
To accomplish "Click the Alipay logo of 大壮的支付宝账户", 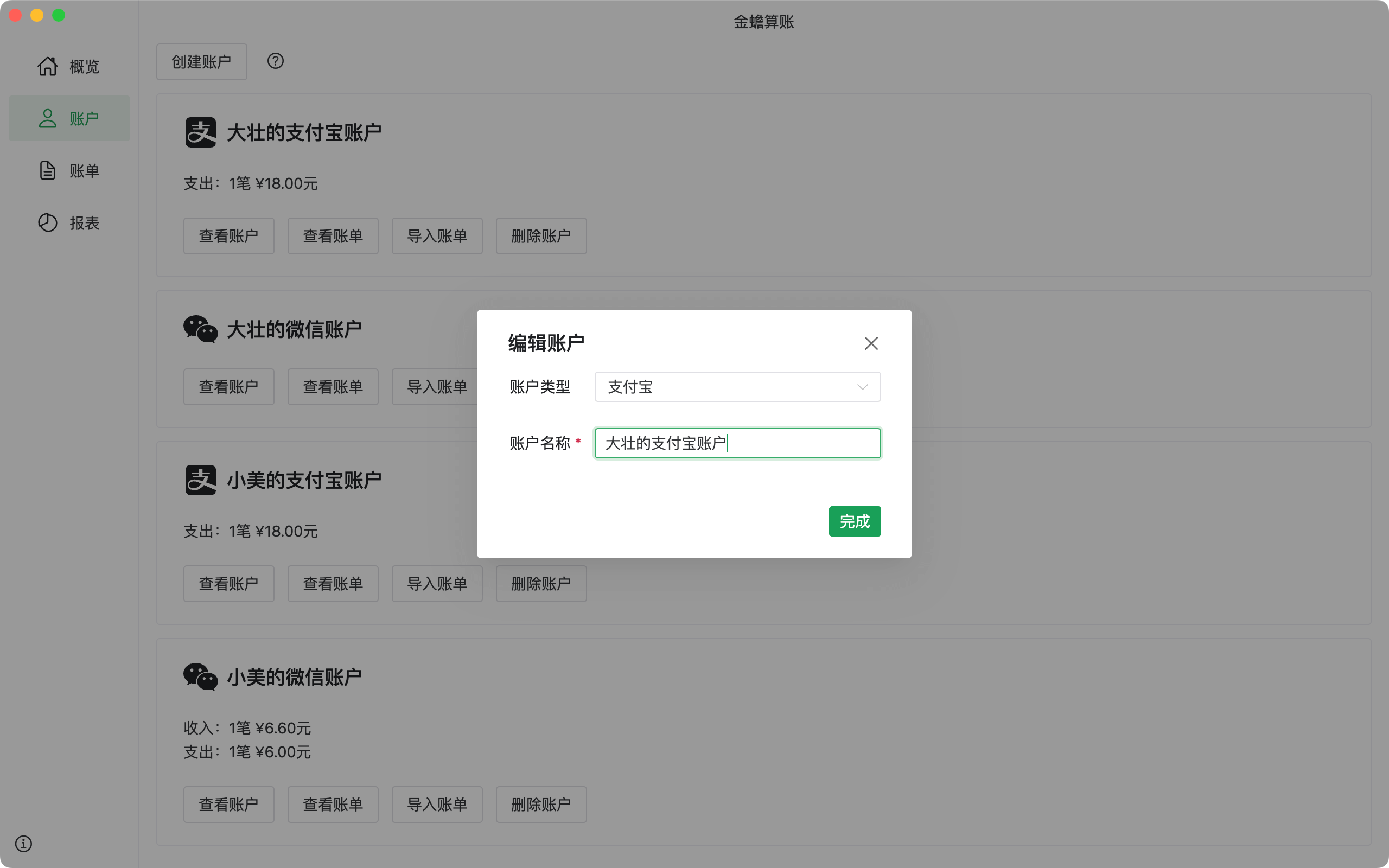I will click(x=200, y=132).
